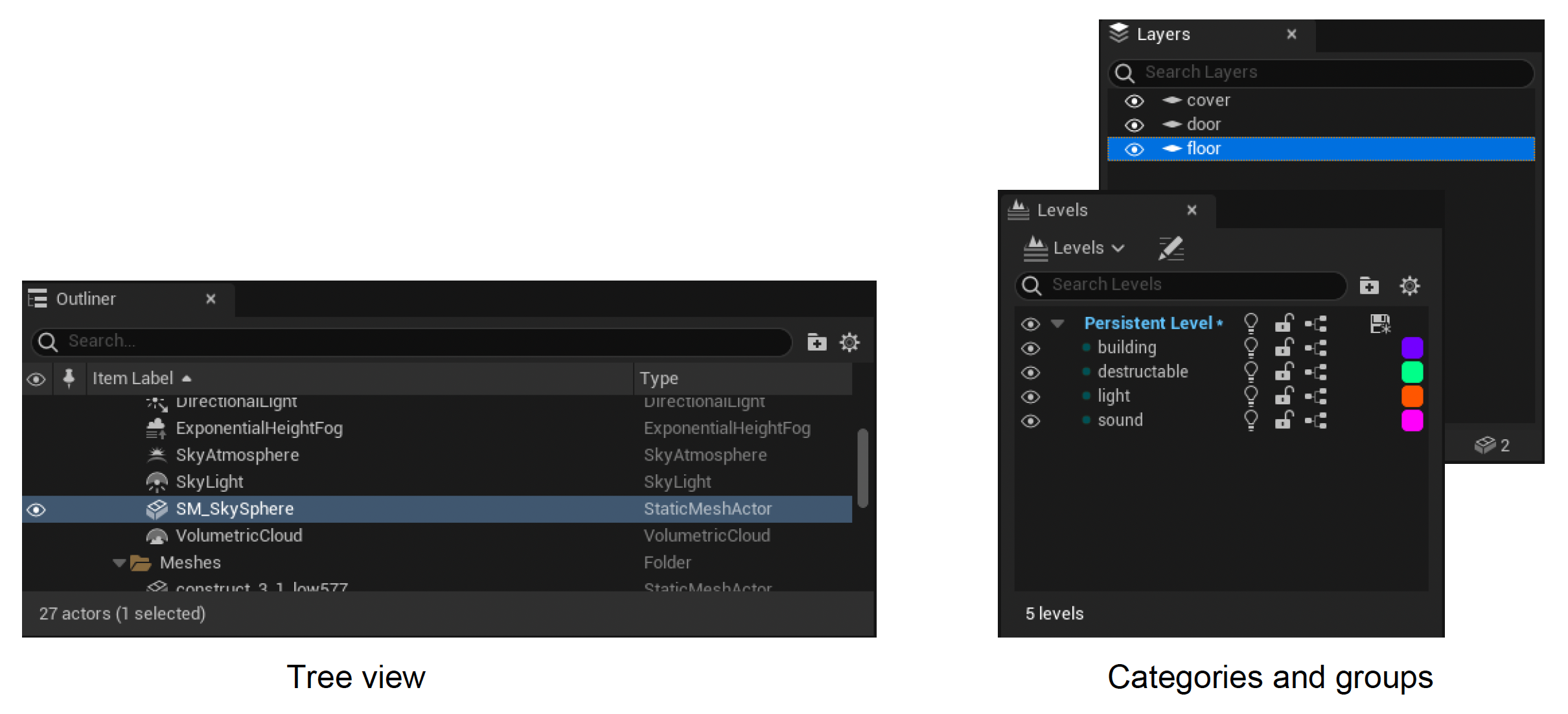
Task: Click save icon on Persistent Level row
Action: (1380, 323)
